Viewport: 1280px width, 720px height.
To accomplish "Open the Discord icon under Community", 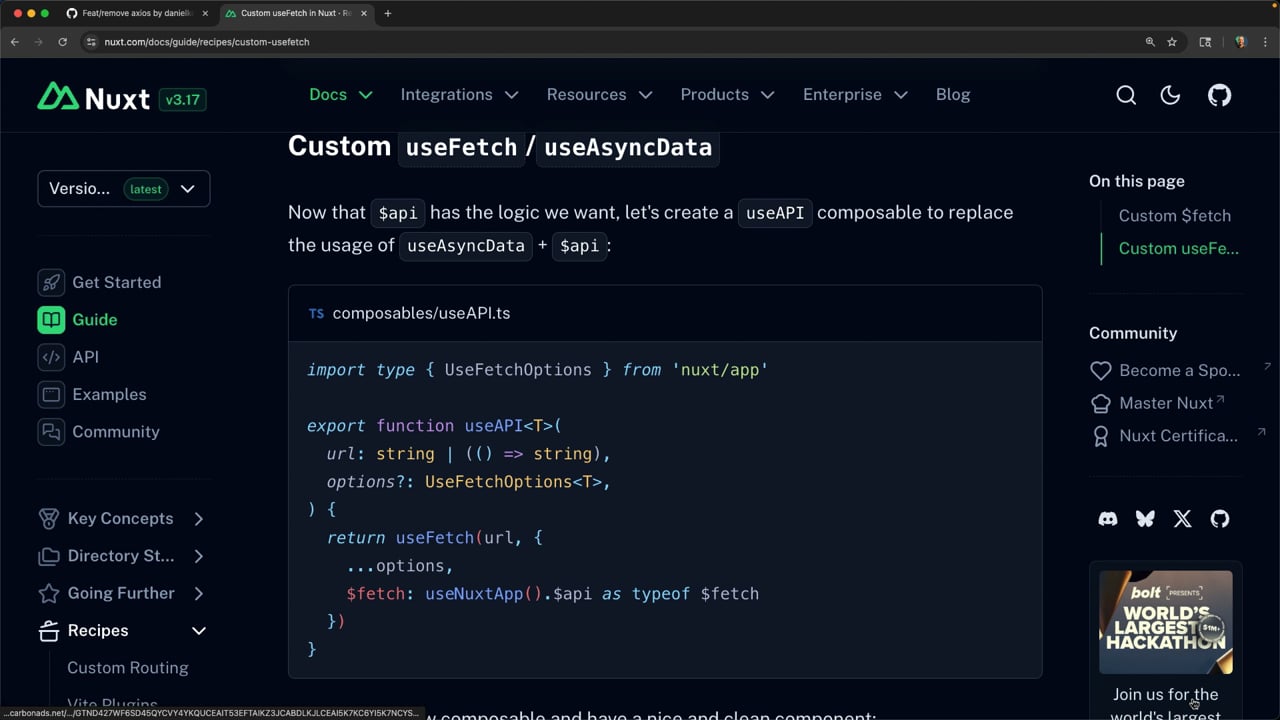I will (1108, 519).
